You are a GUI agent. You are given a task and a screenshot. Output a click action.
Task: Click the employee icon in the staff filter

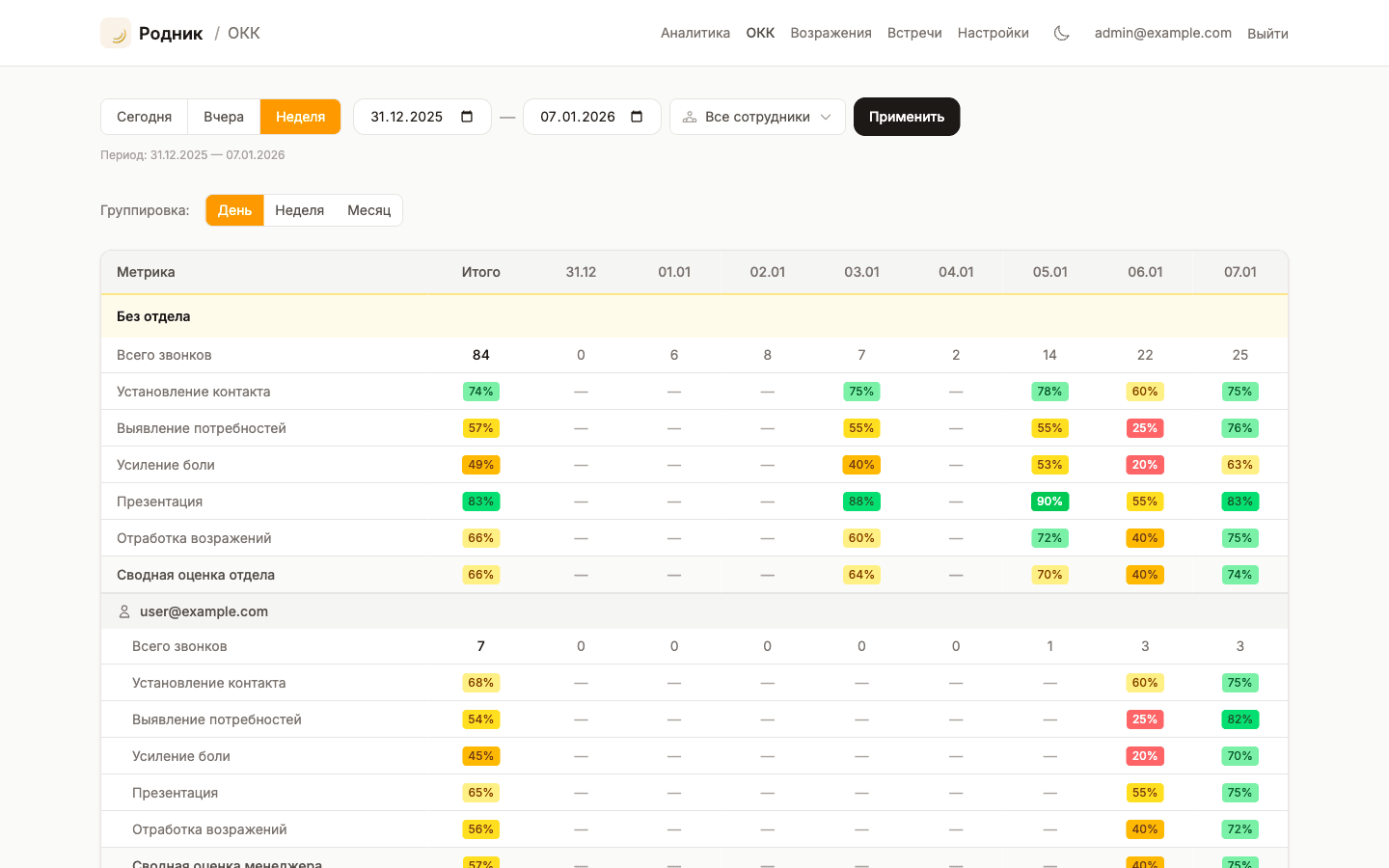(690, 117)
